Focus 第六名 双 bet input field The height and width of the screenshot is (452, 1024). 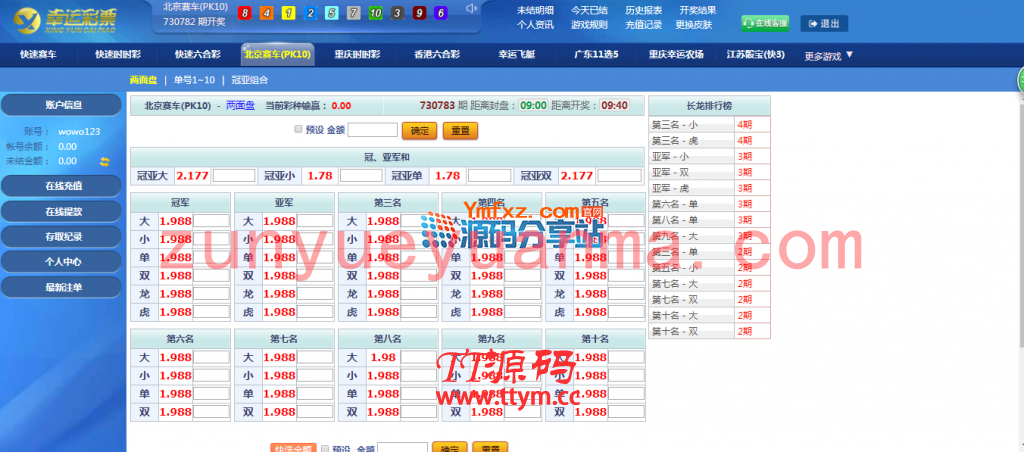click(x=211, y=412)
